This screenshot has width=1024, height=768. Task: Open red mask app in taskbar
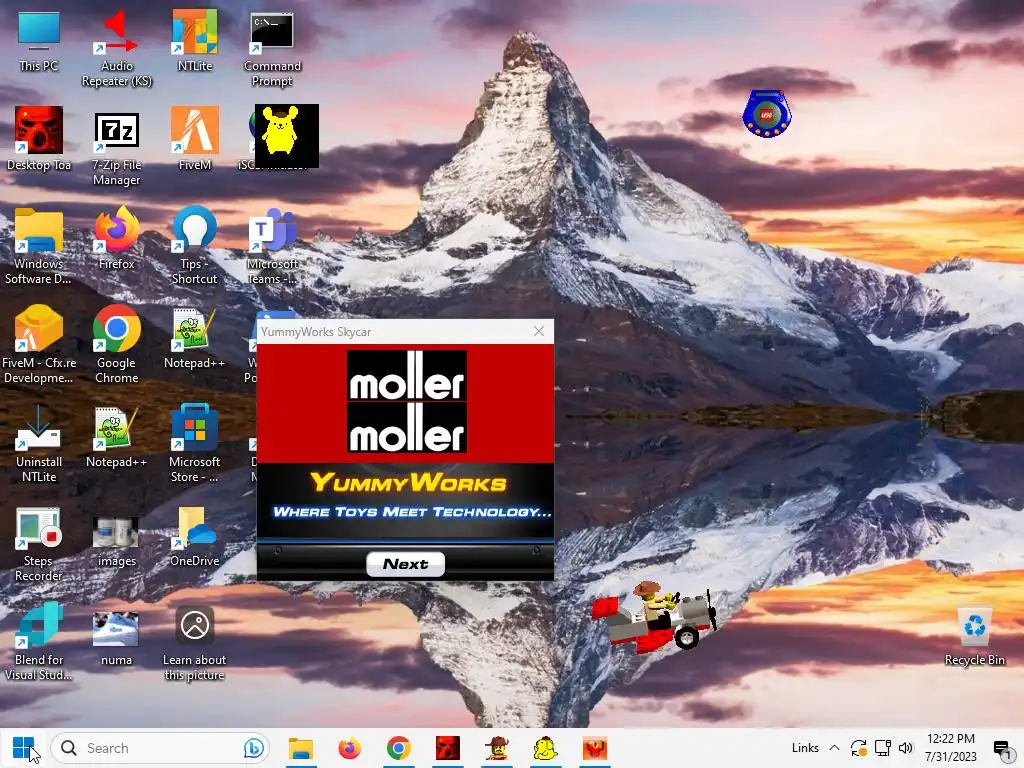[x=447, y=748]
